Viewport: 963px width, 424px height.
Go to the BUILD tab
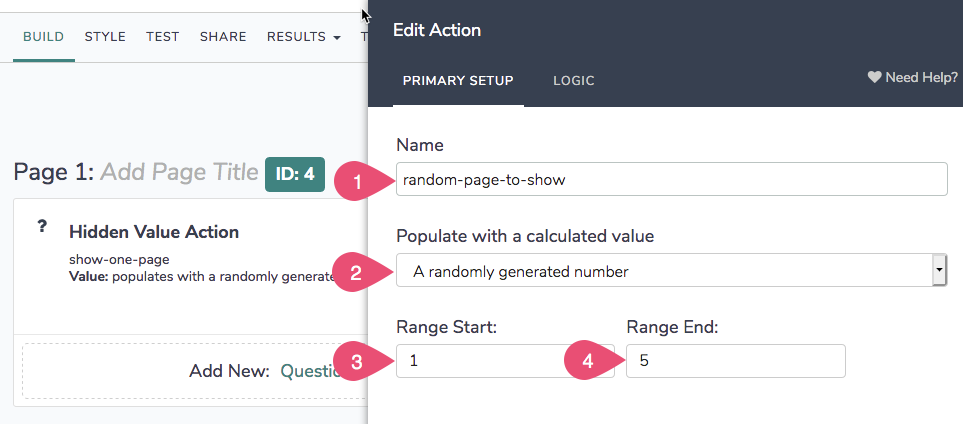click(44, 37)
